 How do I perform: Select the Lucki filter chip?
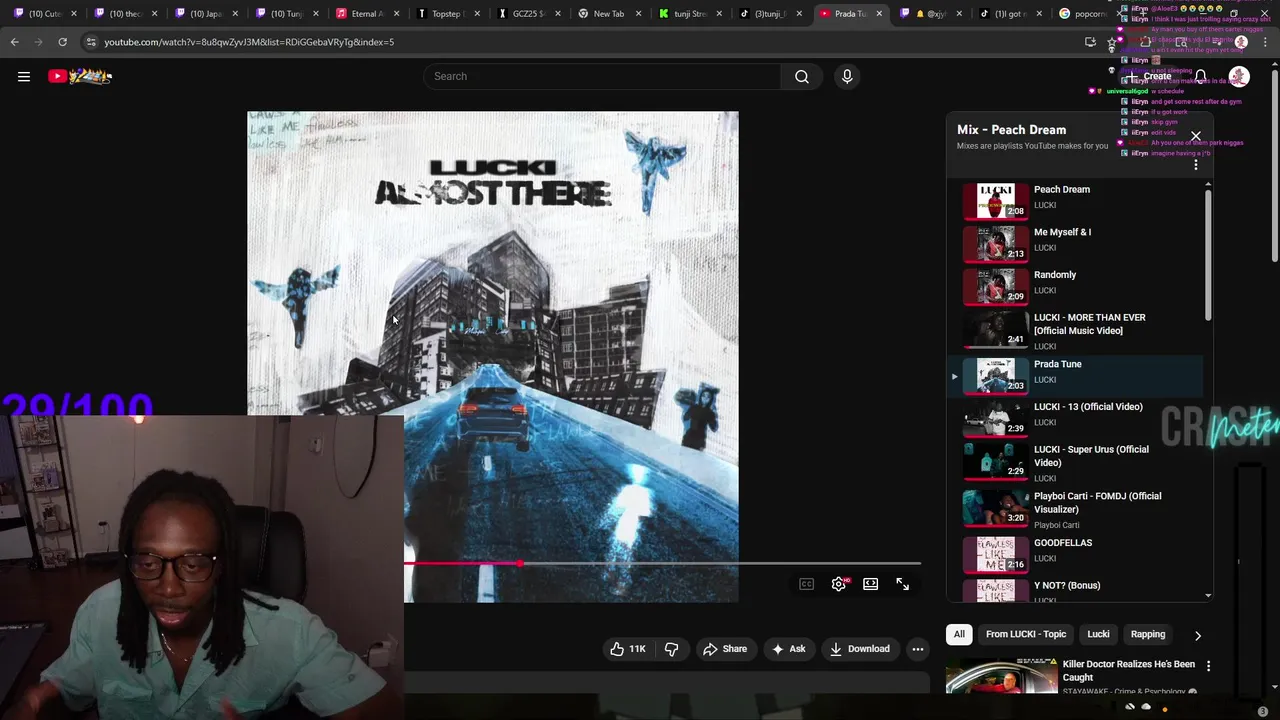point(1098,634)
